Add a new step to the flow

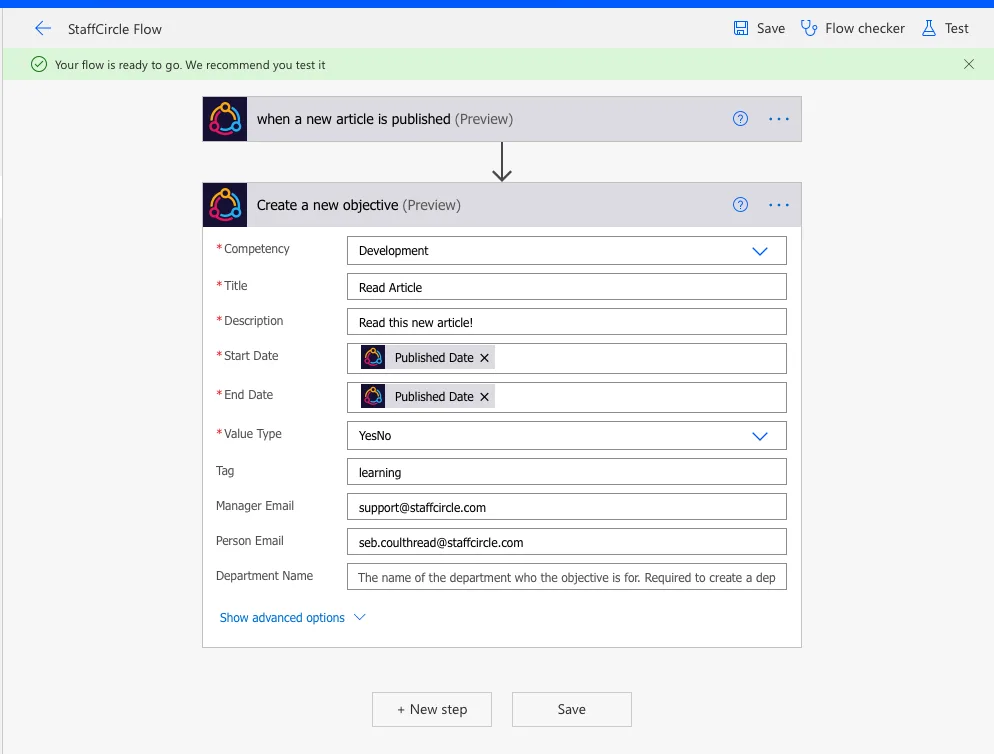coord(432,710)
